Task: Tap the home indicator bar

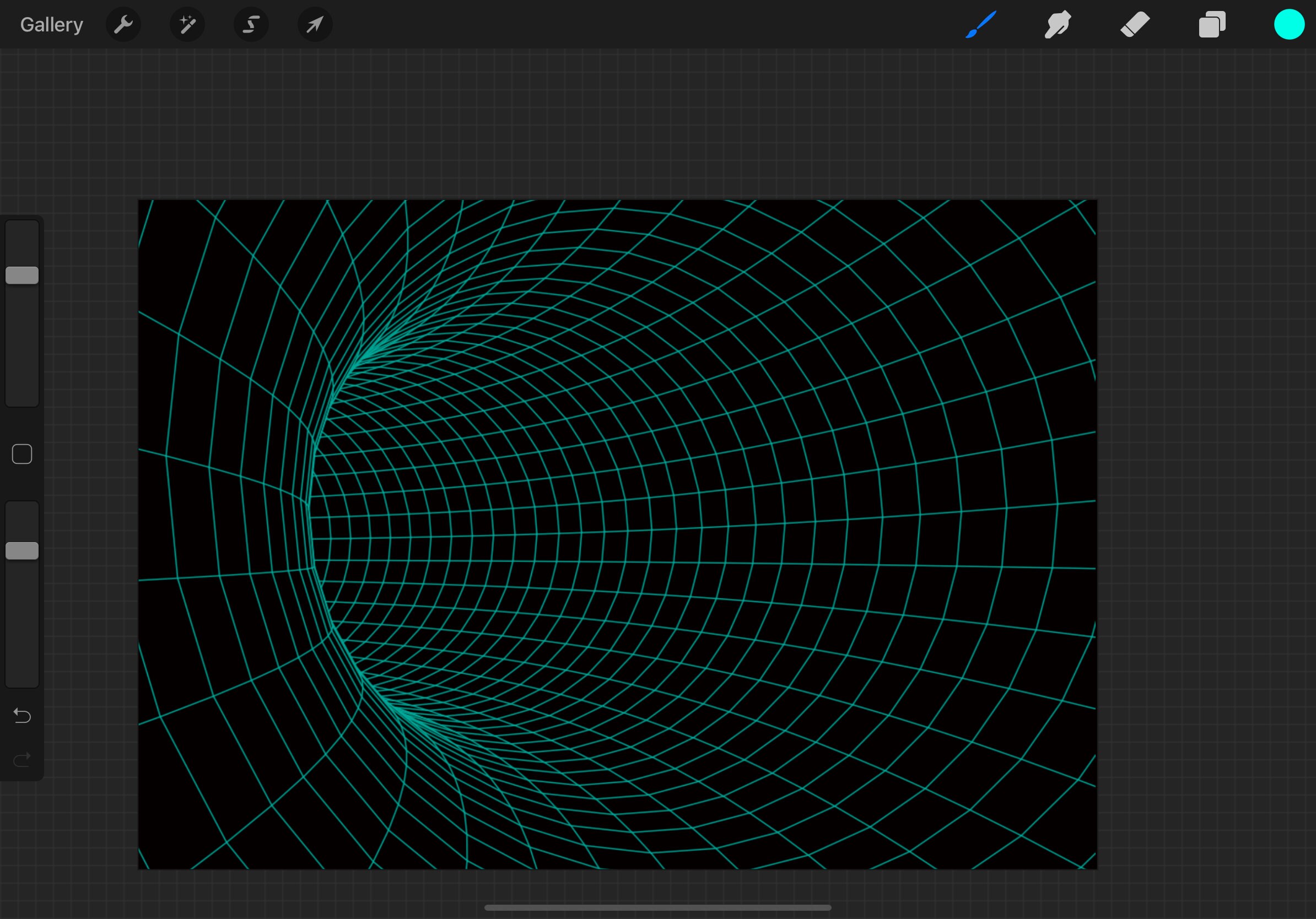Action: pos(657,907)
